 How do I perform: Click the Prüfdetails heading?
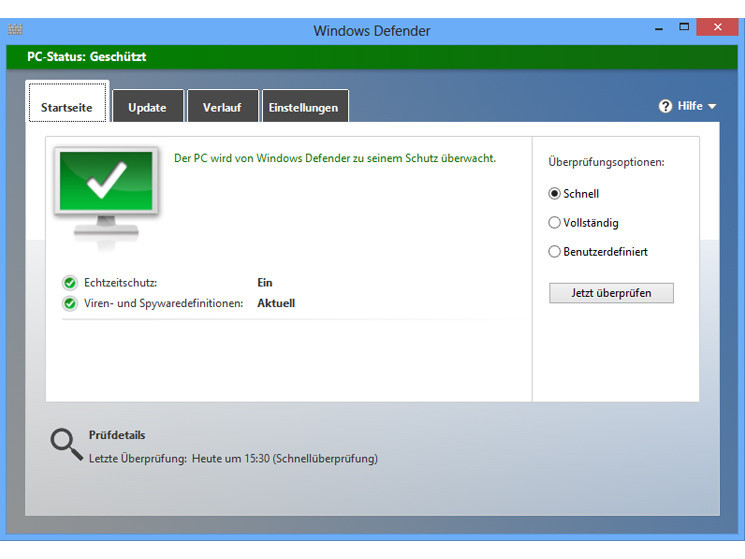(x=117, y=435)
